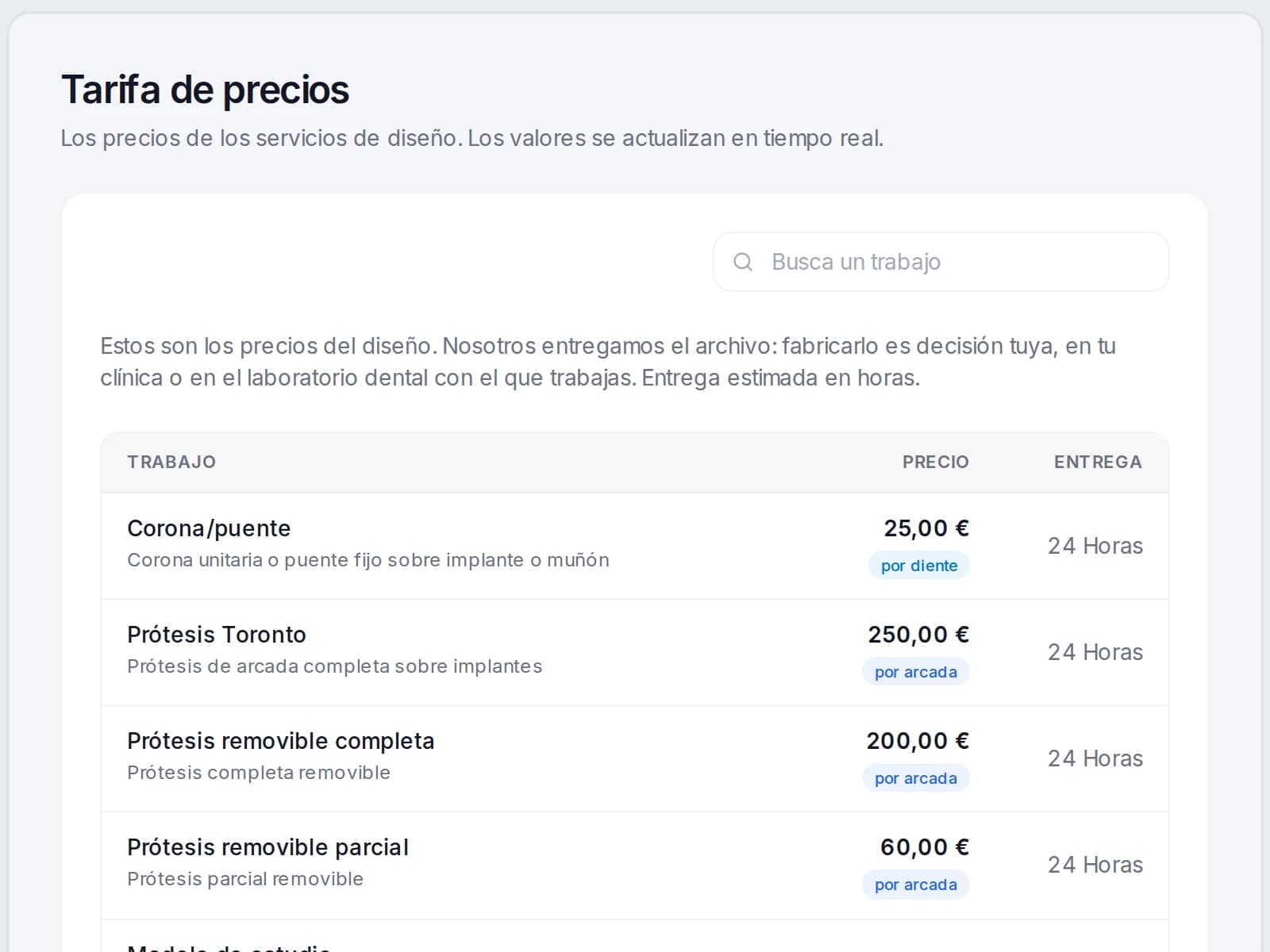Click 'Prótesis de arcada completa sobre implantes'
Image resolution: width=1270 pixels, height=952 pixels.
click(335, 666)
